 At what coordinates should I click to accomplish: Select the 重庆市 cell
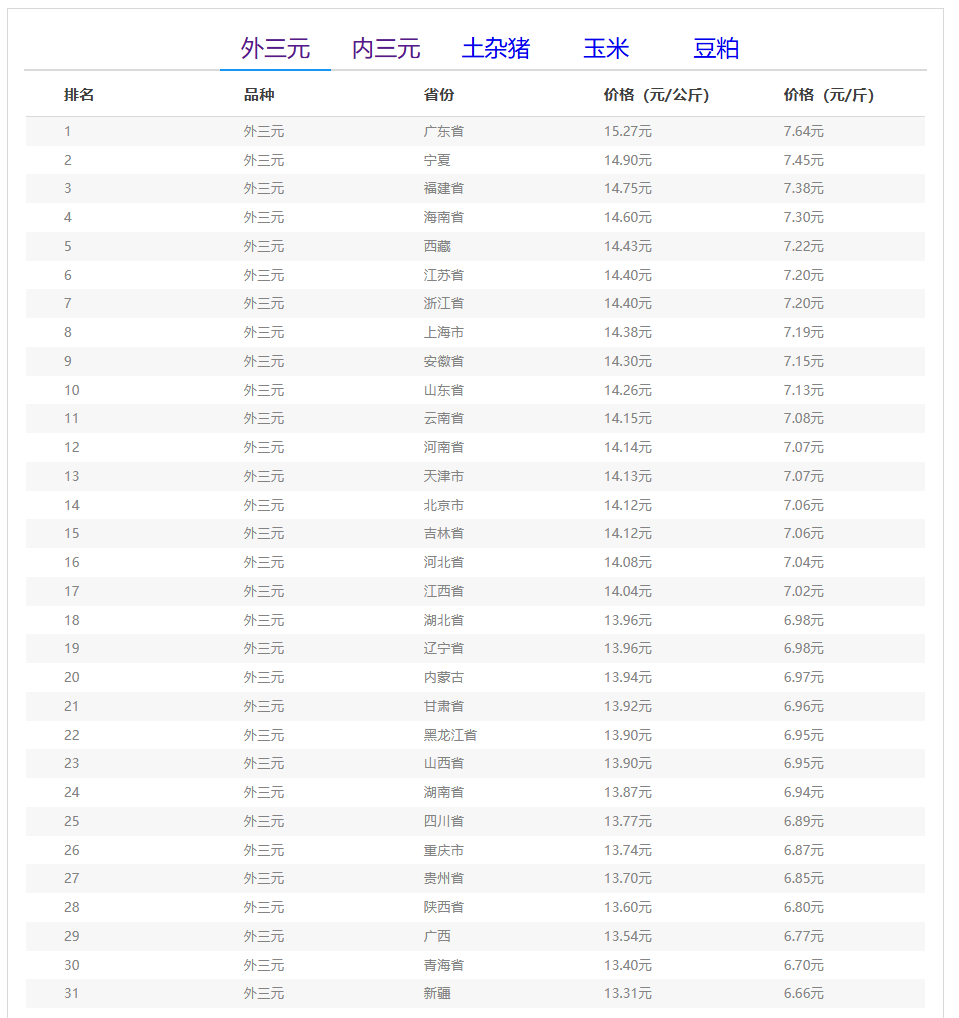coord(444,849)
